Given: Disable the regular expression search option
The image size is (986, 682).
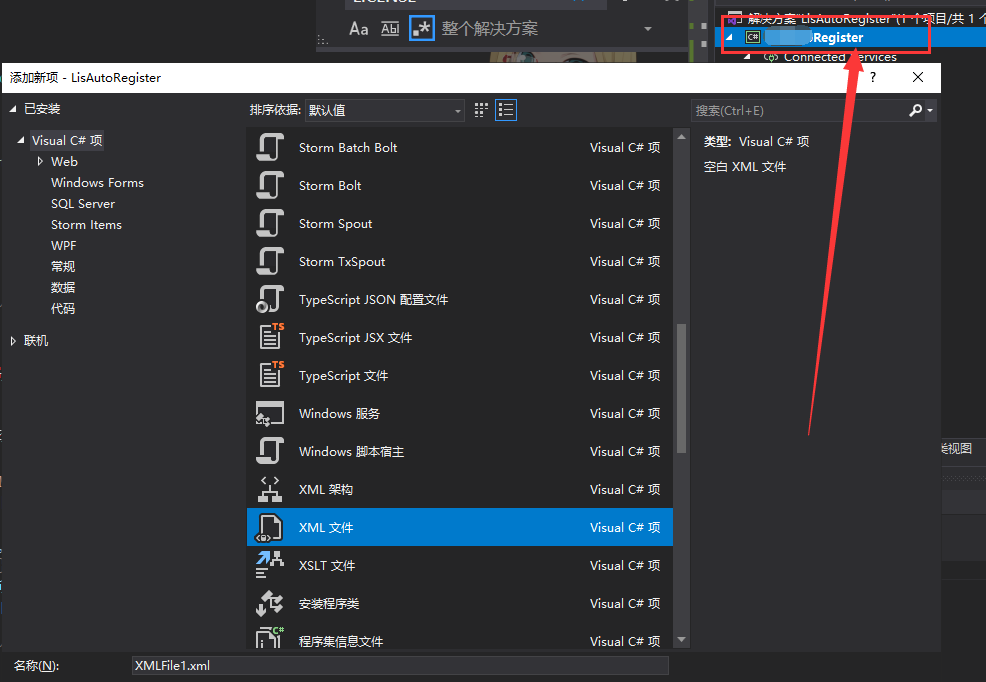Looking at the screenshot, I should click(x=420, y=28).
